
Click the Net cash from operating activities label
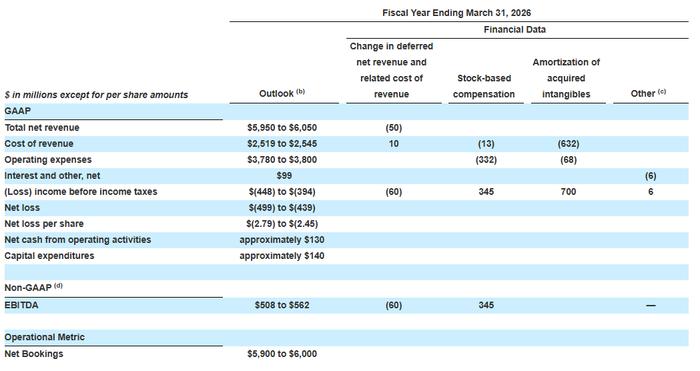point(78,240)
